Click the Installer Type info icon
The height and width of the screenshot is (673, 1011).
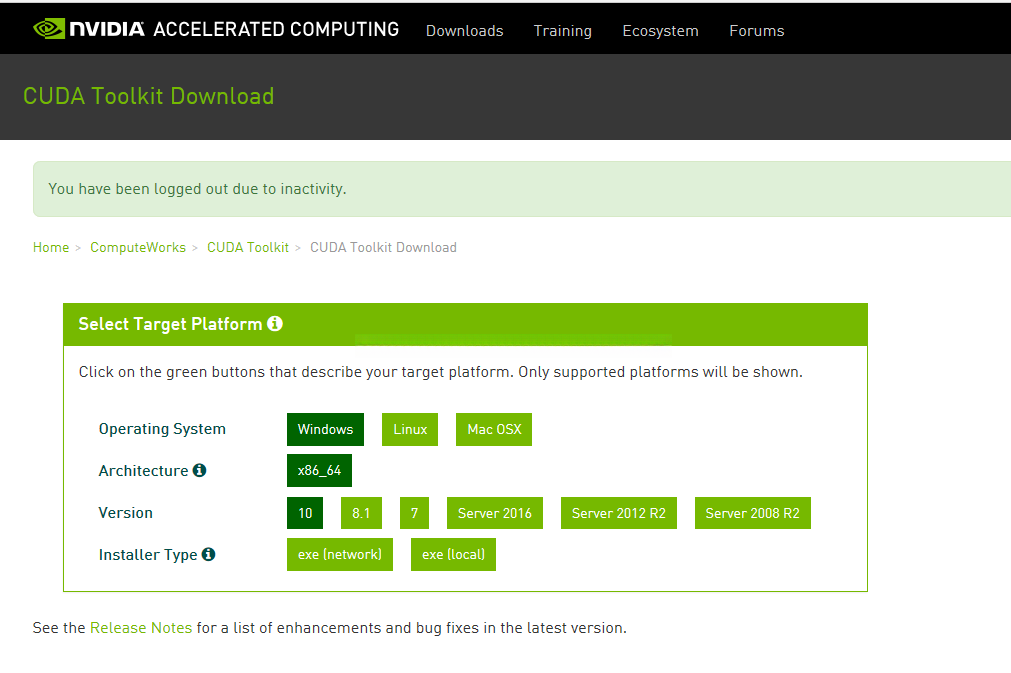pyautogui.click(x=208, y=554)
